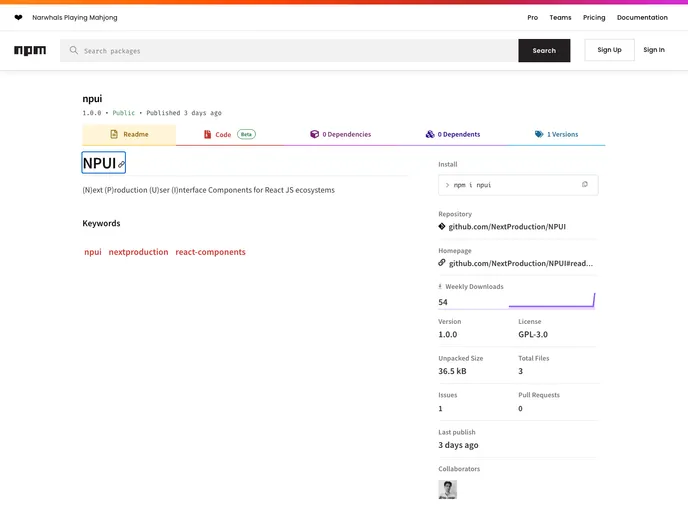View the 1 Versions tab
Screen dimensions: 688x512
pos(556,134)
